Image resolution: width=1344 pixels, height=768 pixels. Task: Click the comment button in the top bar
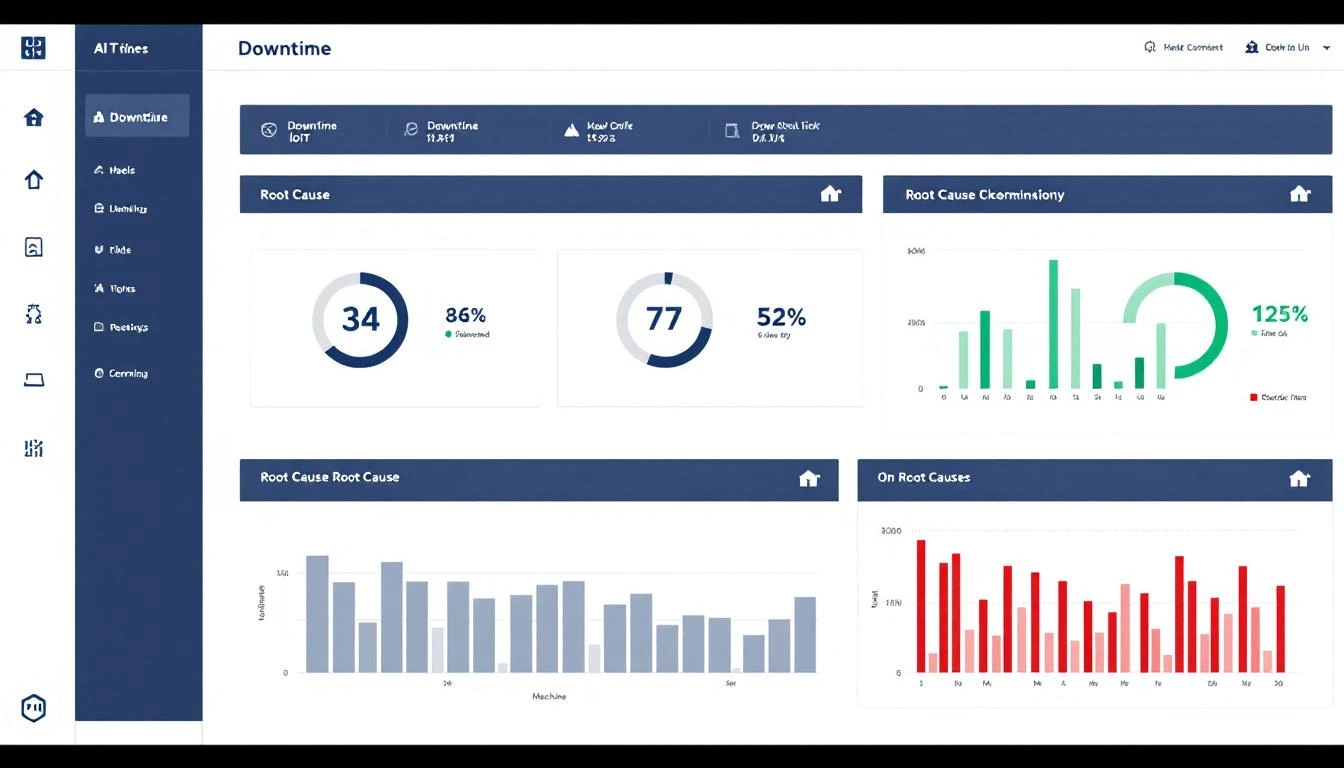coord(1183,47)
